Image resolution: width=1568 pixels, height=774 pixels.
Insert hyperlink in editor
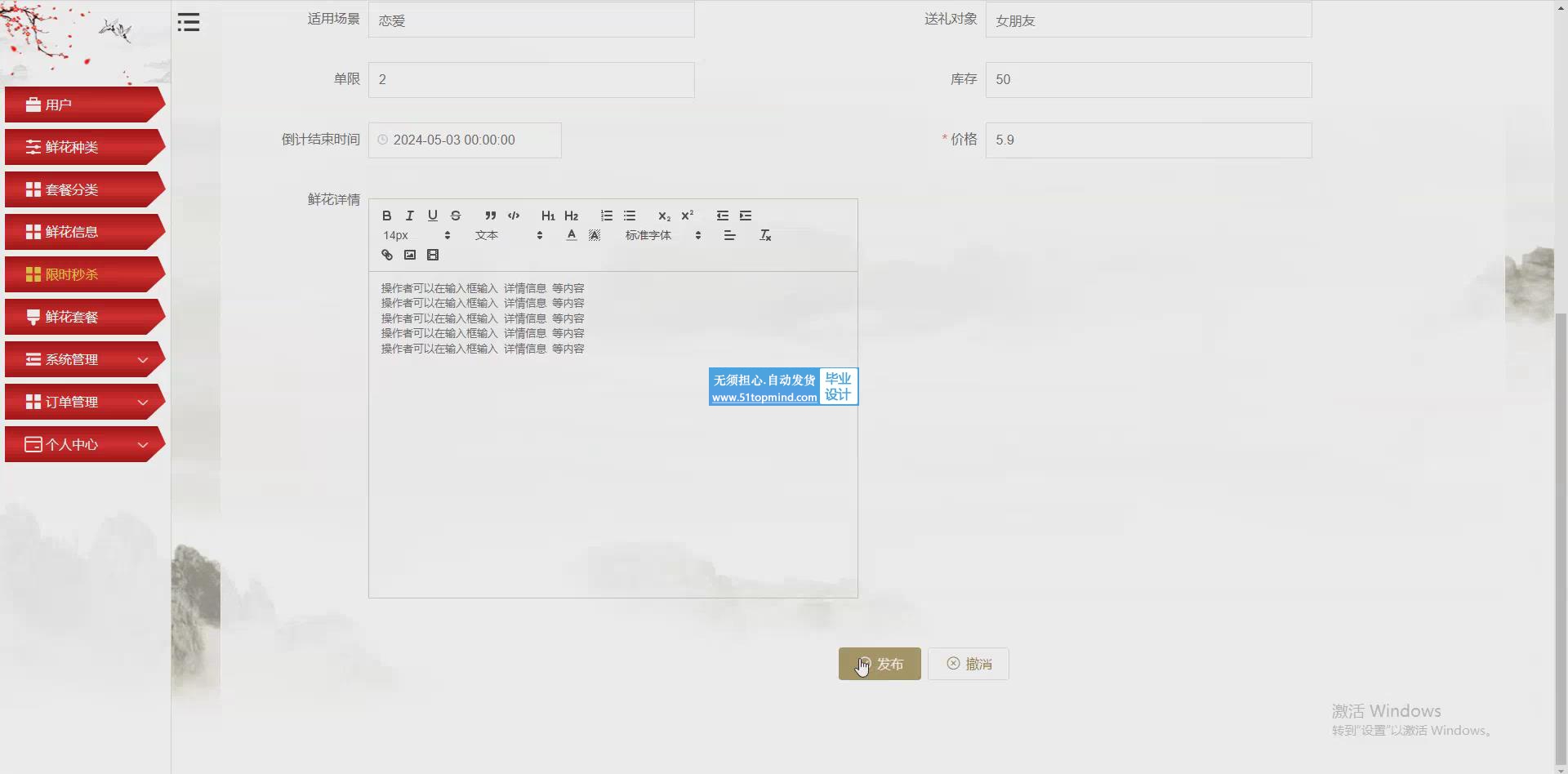click(387, 255)
